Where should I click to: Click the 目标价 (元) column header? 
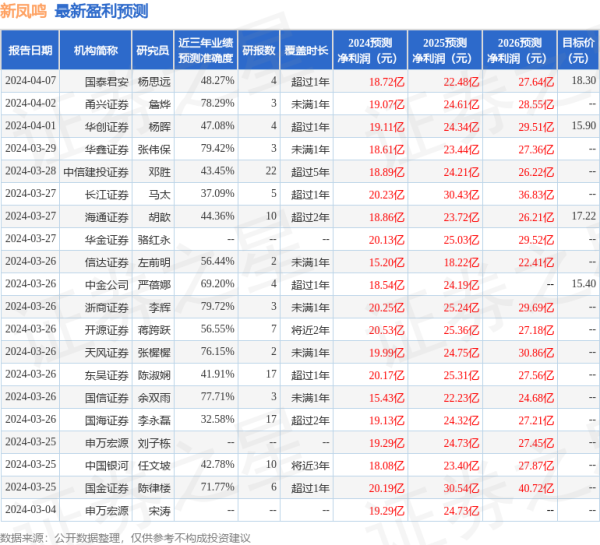pos(579,50)
